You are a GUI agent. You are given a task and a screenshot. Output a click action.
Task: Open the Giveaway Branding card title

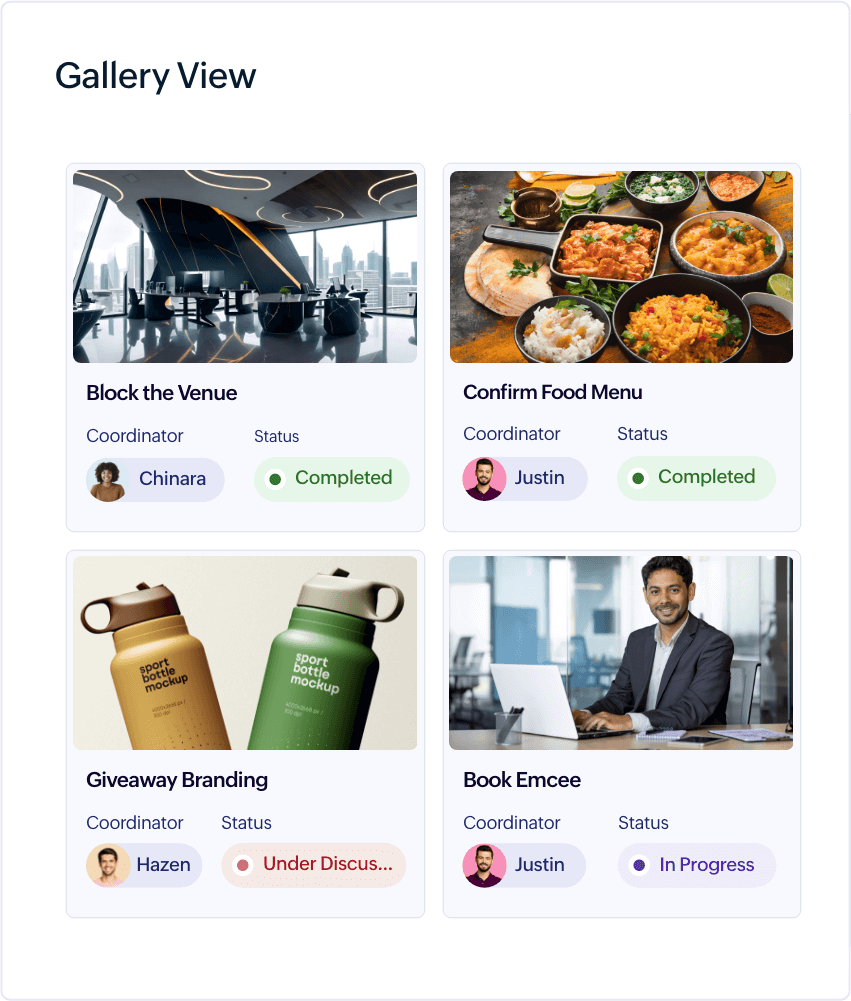[x=177, y=780]
